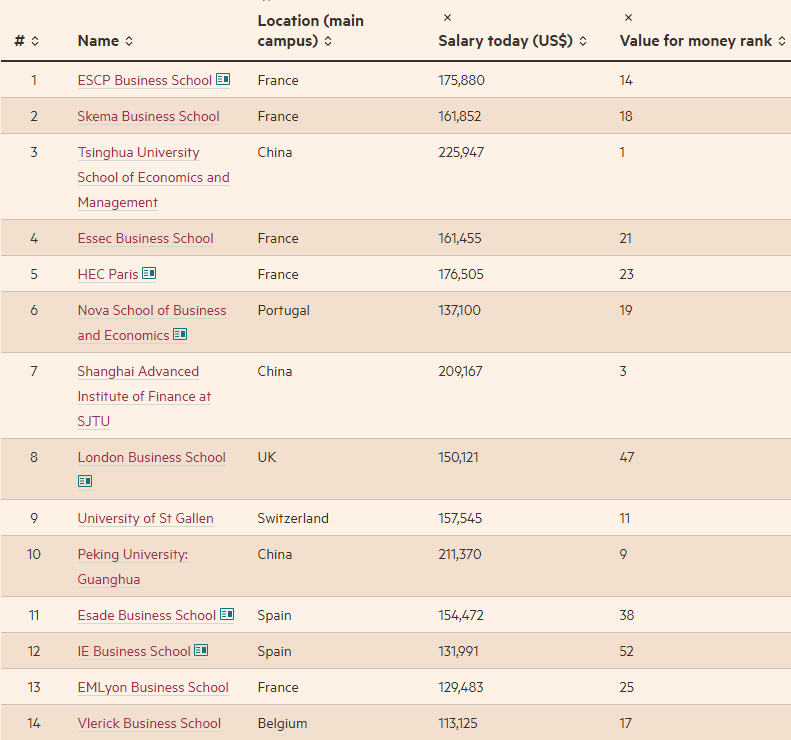
Task: Select China location in Tsinghua row
Action: point(275,152)
